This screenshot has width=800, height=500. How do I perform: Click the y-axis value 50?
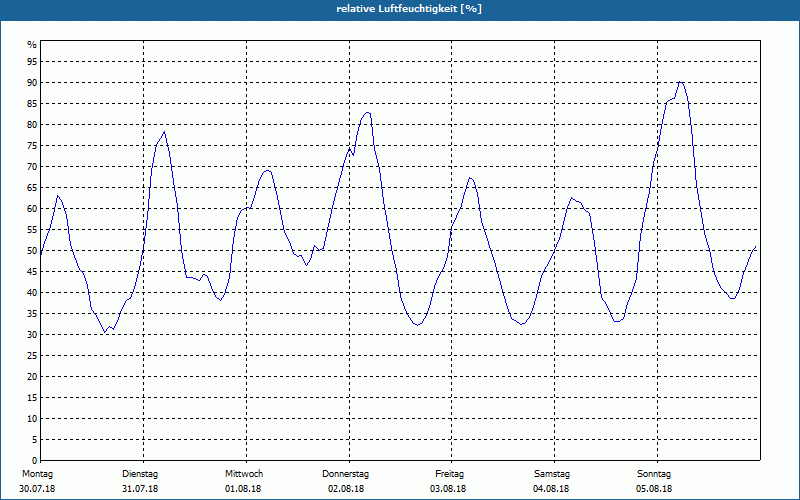coord(32,251)
